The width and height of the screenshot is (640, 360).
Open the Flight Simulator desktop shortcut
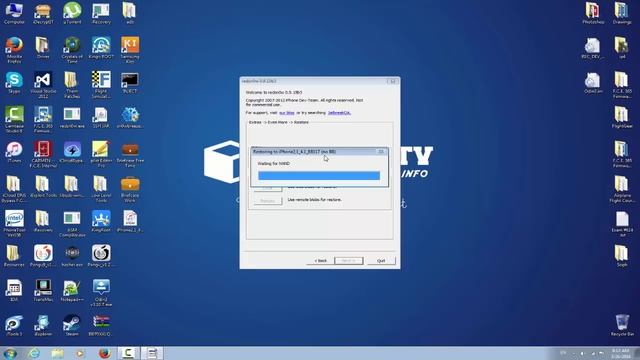(x=101, y=85)
